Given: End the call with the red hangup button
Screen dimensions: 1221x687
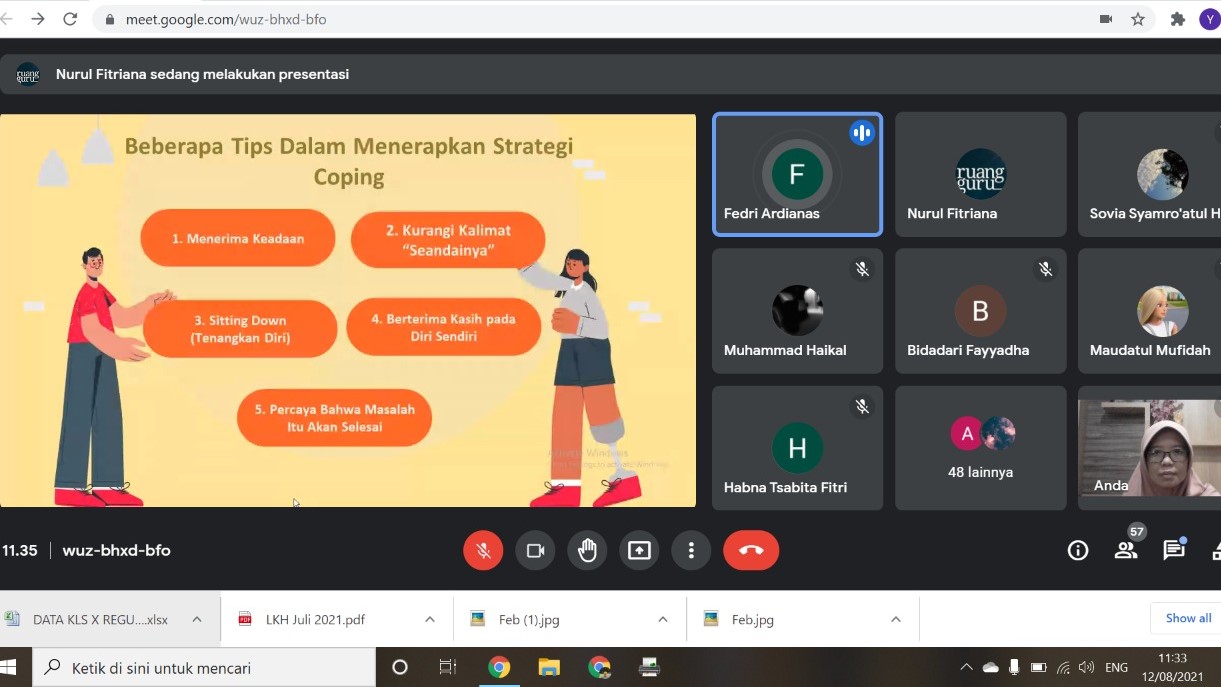Looking at the screenshot, I should click(751, 550).
